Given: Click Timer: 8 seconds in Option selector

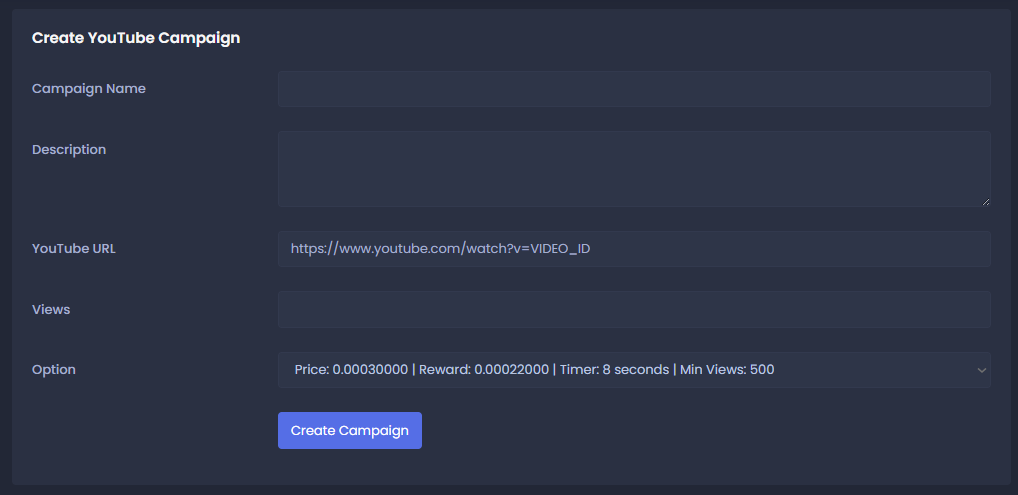Looking at the screenshot, I should [x=614, y=370].
